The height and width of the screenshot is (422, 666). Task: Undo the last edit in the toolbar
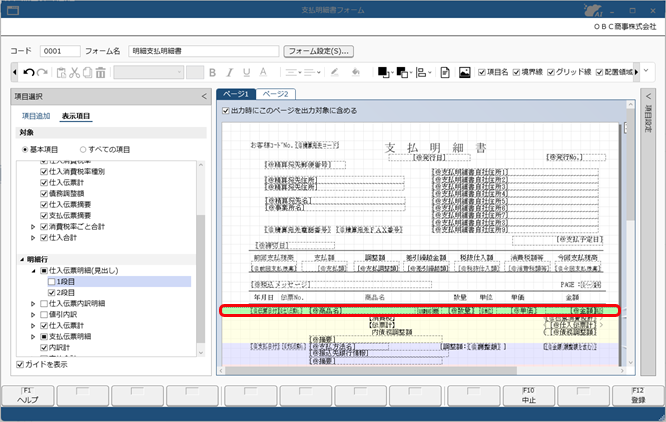[x=28, y=73]
